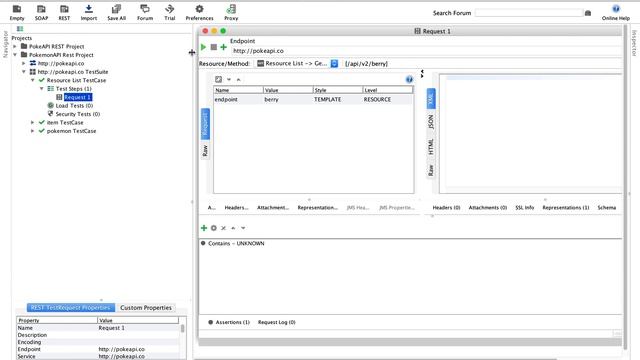Image resolution: width=640 pixels, height=360 pixels.
Task: Open Request Log (0) tab
Action: coord(276,322)
